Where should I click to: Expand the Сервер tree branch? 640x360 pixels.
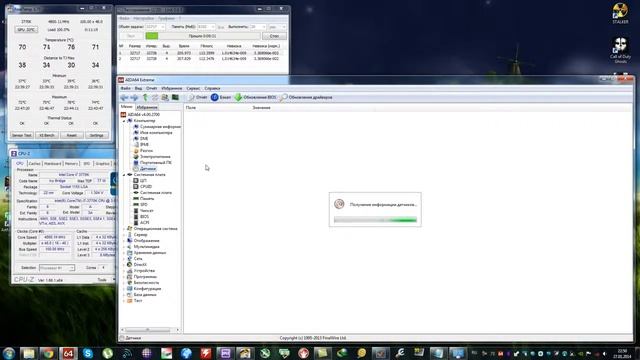pos(124,235)
